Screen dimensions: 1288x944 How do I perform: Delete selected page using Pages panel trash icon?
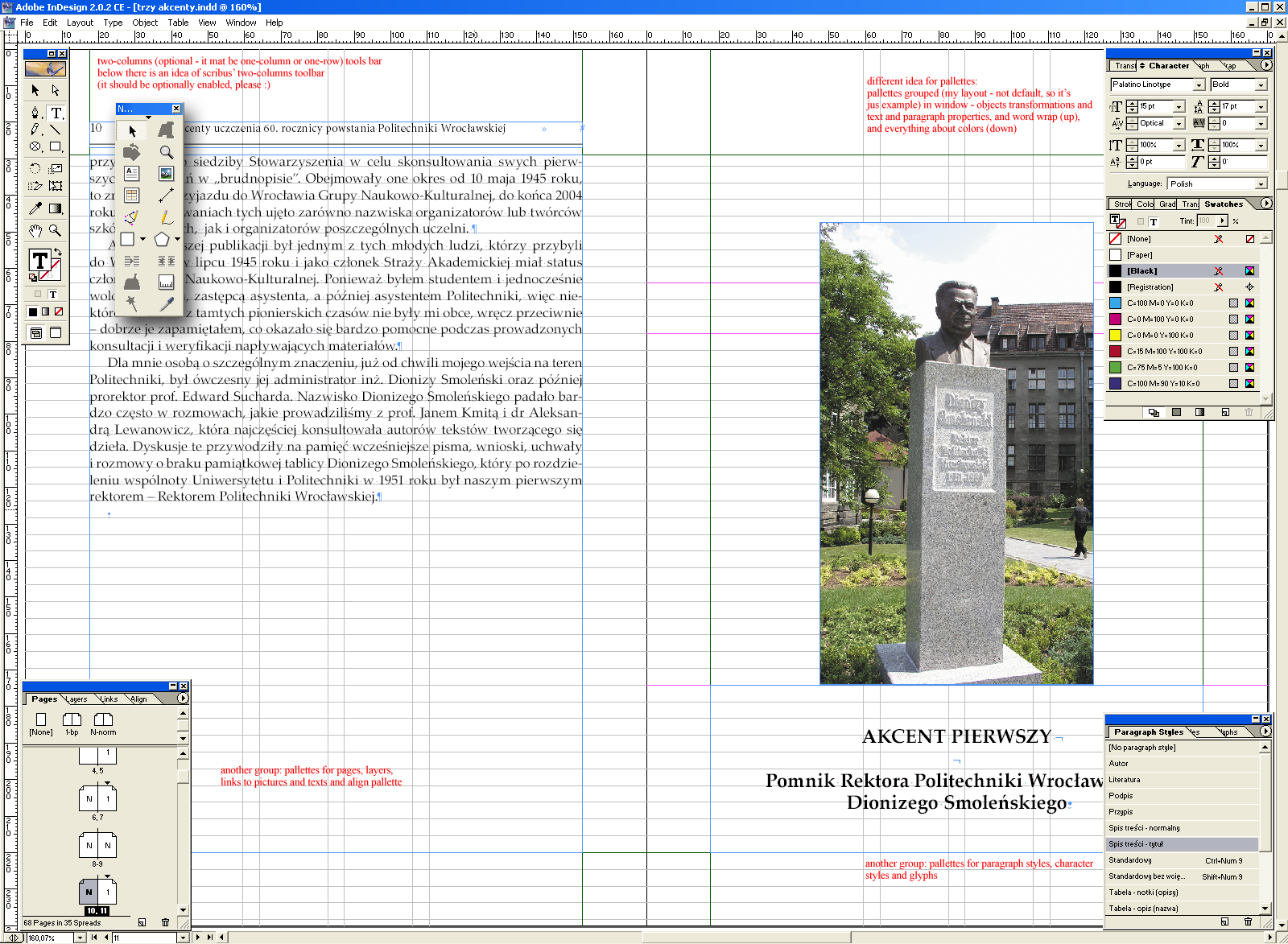(165, 922)
